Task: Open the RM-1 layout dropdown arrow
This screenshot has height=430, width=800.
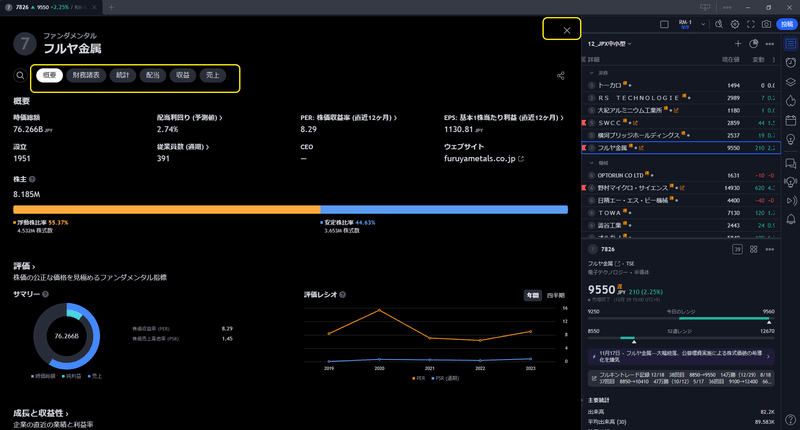Action: [x=703, y=24]
